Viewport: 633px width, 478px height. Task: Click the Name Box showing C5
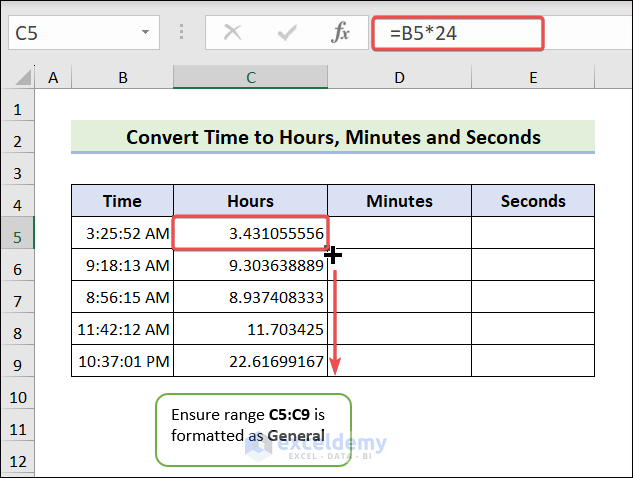coord(84,33)
